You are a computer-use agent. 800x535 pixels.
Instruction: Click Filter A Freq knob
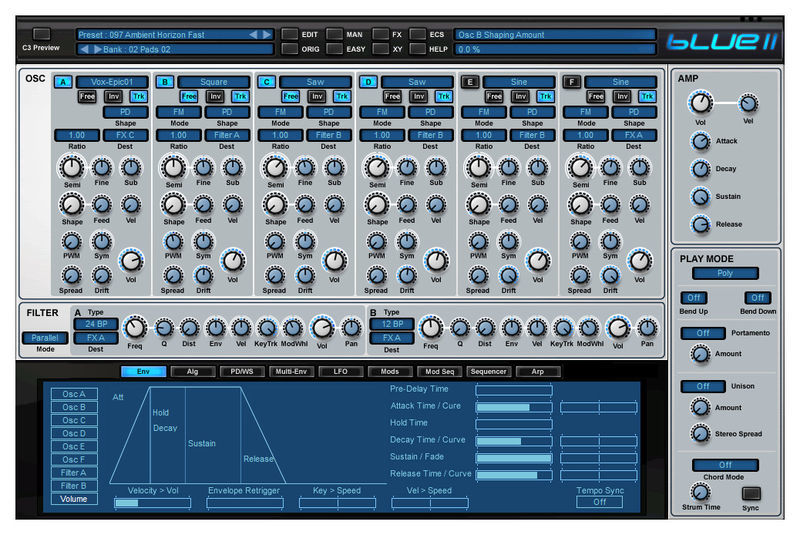(x=135, y=328)
